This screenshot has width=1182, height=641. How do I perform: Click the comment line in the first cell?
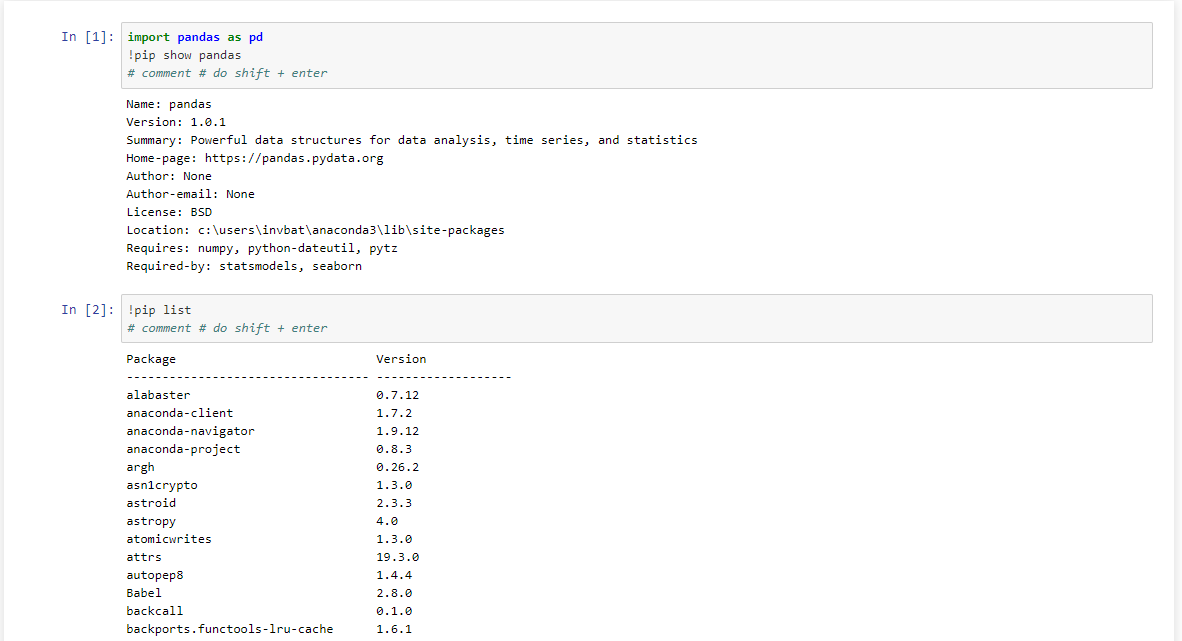pos(227,73)
